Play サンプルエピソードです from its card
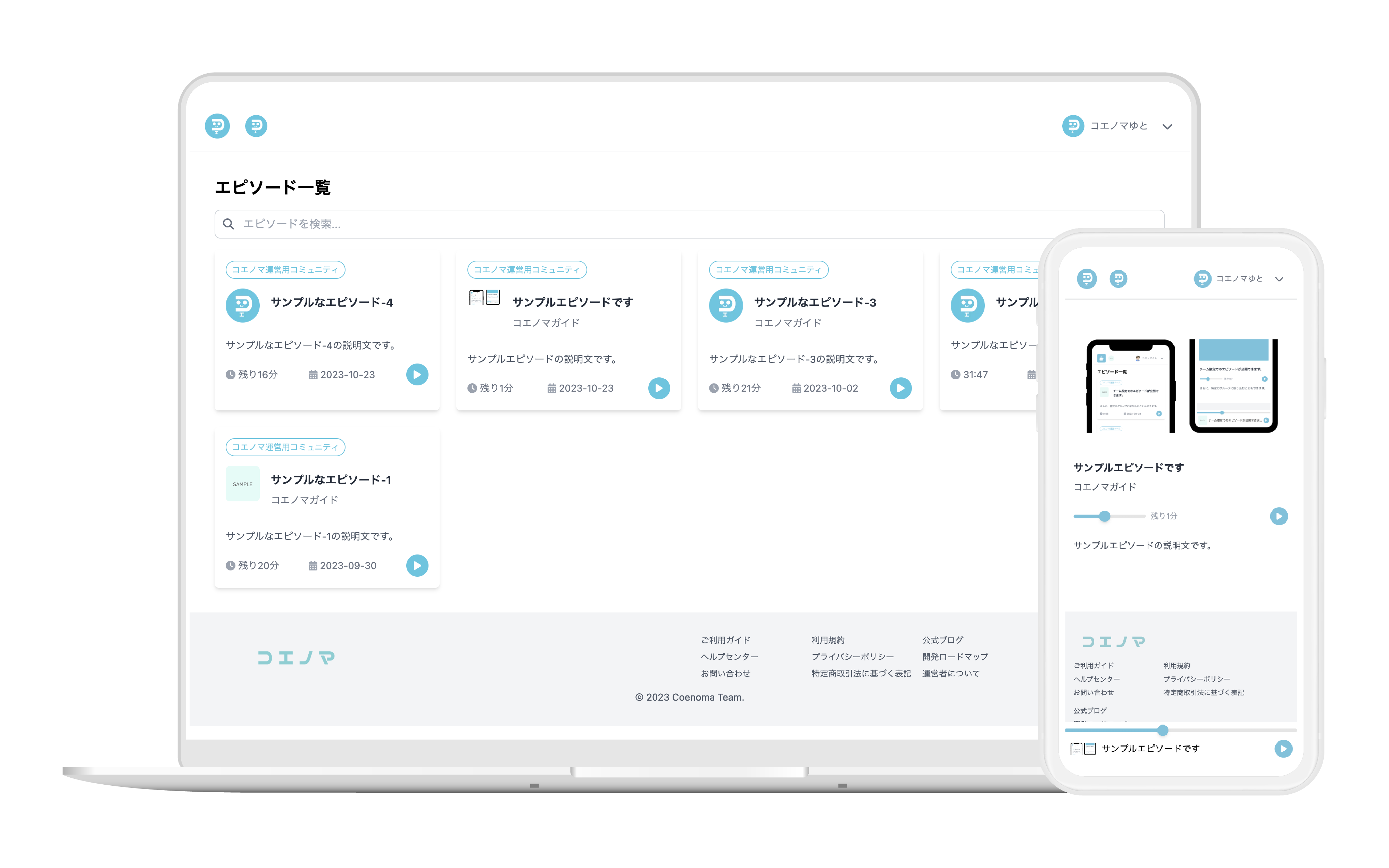This screenshot has height=868, width=1389. point(659,388)
